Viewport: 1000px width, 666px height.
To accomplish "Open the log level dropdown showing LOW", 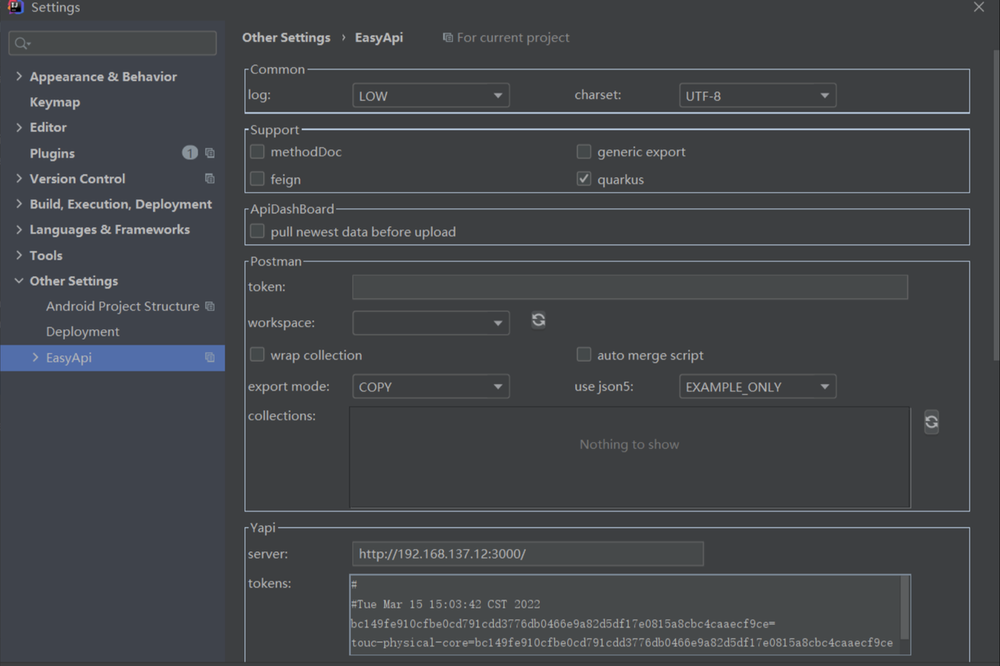I will 431,96.
